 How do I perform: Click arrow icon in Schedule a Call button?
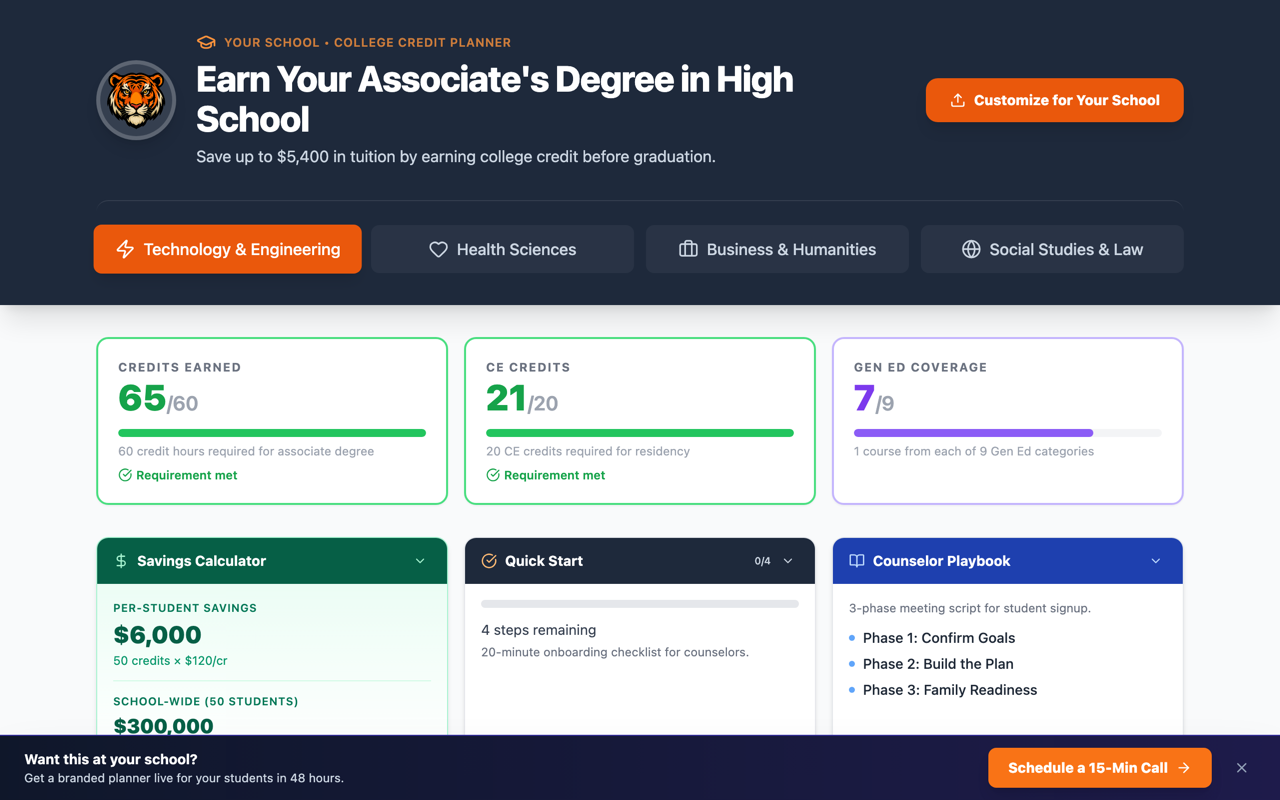1184,768
